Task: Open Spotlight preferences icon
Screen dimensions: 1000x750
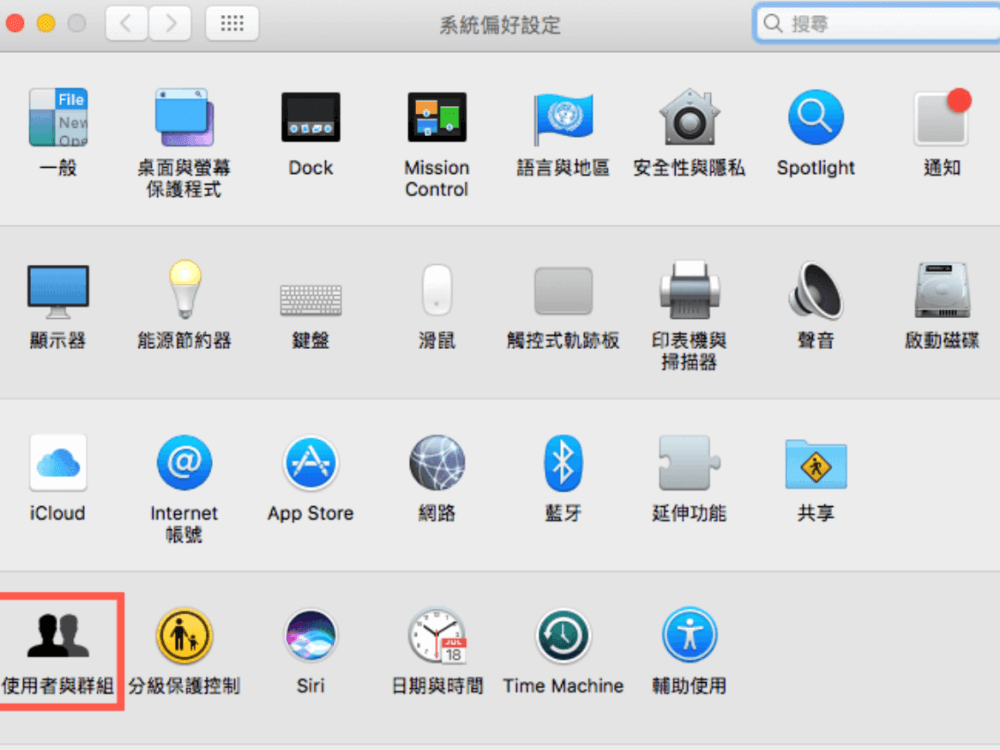Action: click(816, 118)
